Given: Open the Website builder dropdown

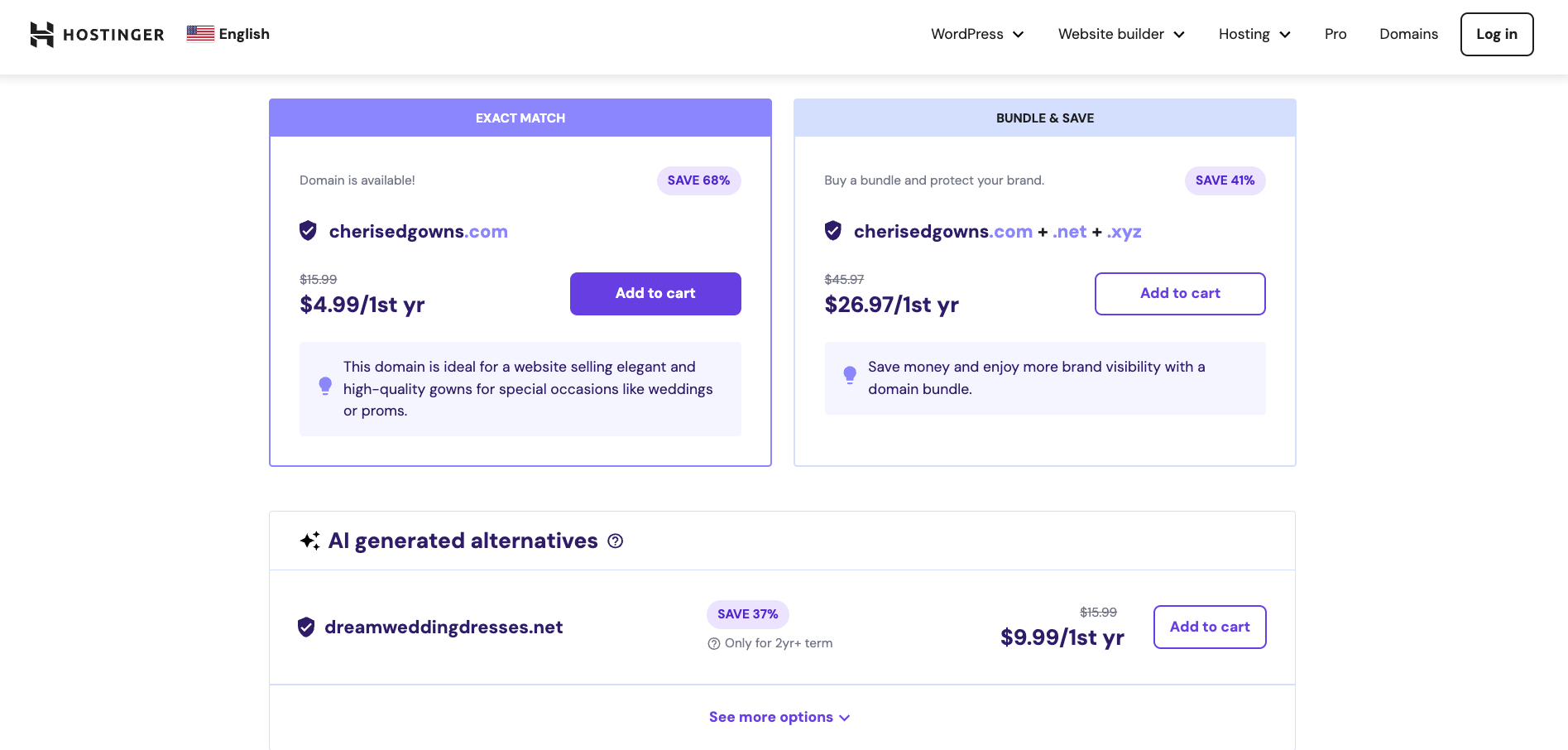Looking at the screenshot, I should [x=1120, y=34].
